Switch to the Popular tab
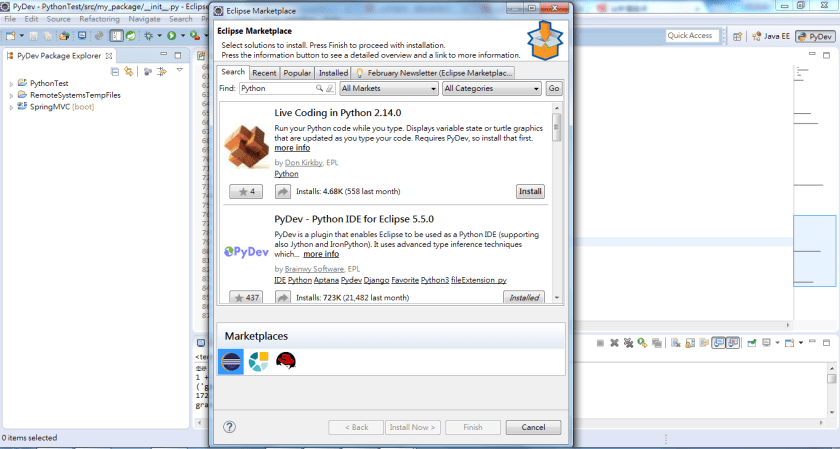The width and height of the screenshot is (840, 449). (297, 73)
